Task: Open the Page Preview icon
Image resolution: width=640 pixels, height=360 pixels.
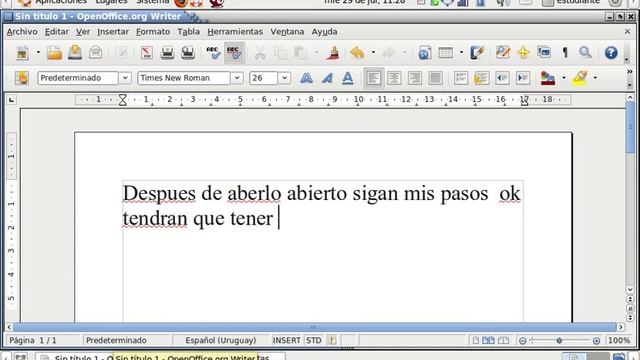Action: tap(188, 53)
